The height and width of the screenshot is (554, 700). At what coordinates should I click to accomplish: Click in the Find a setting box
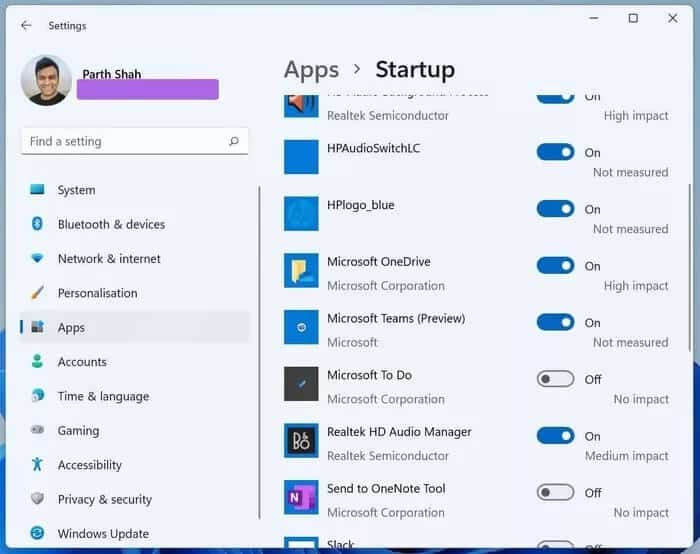(134, 142)
